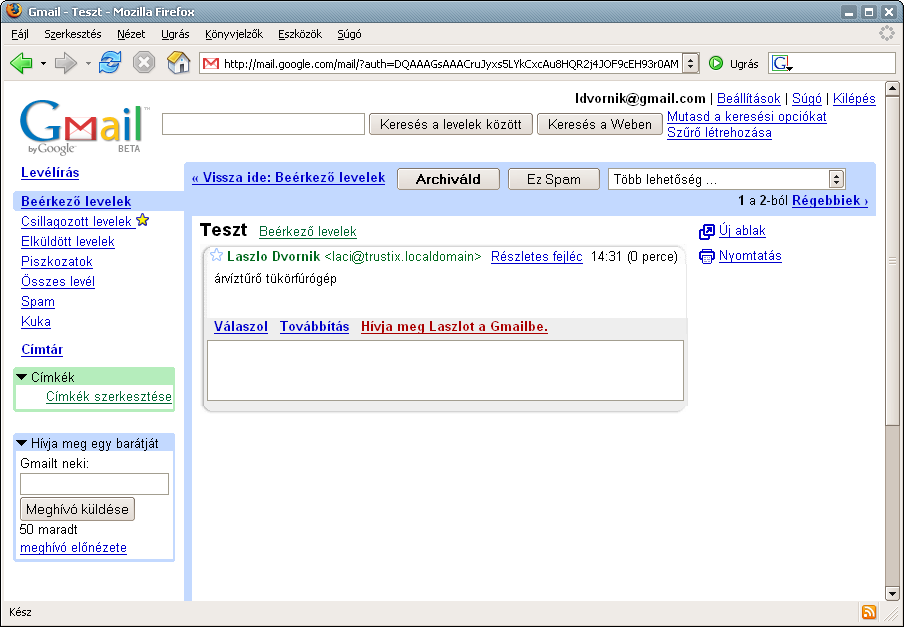904x627 pixels.
Task: Go to the Home page icon
Action: (178, 62)
